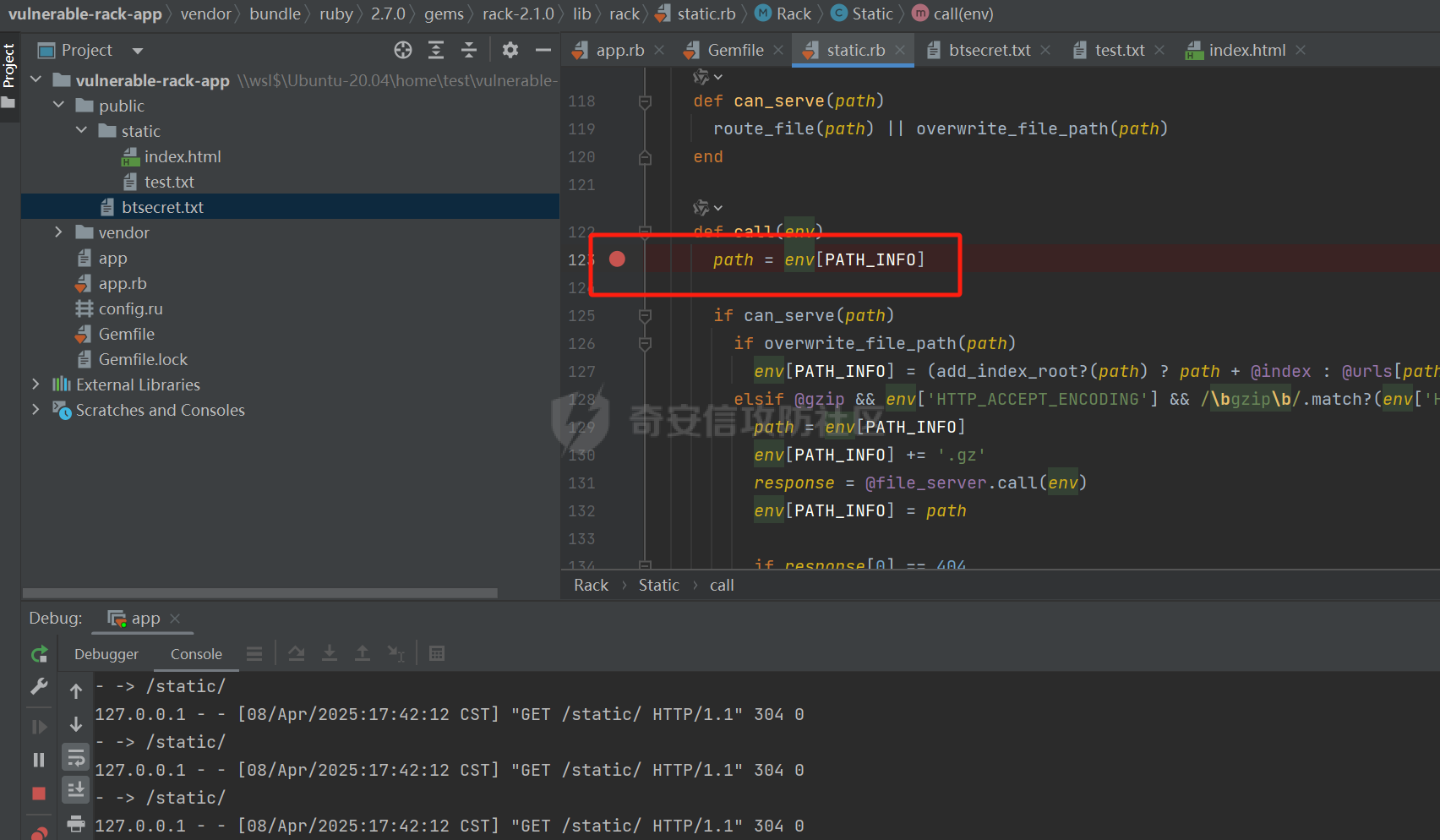Click the console down-arrow stack trace icon
1440x840 pixels.
click(x=76, y=724)
